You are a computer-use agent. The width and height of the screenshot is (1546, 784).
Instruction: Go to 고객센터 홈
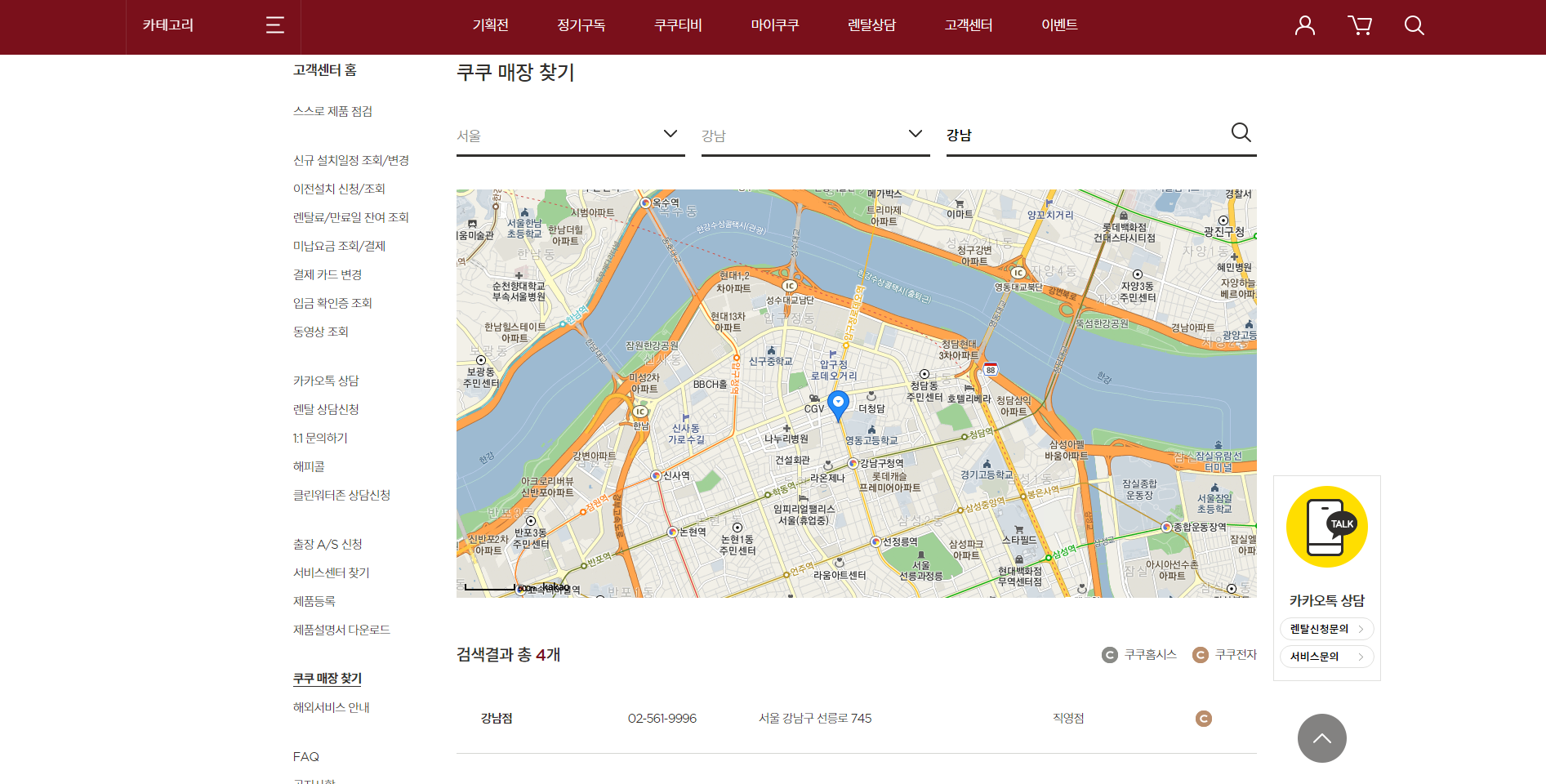(x=325, y=70)
